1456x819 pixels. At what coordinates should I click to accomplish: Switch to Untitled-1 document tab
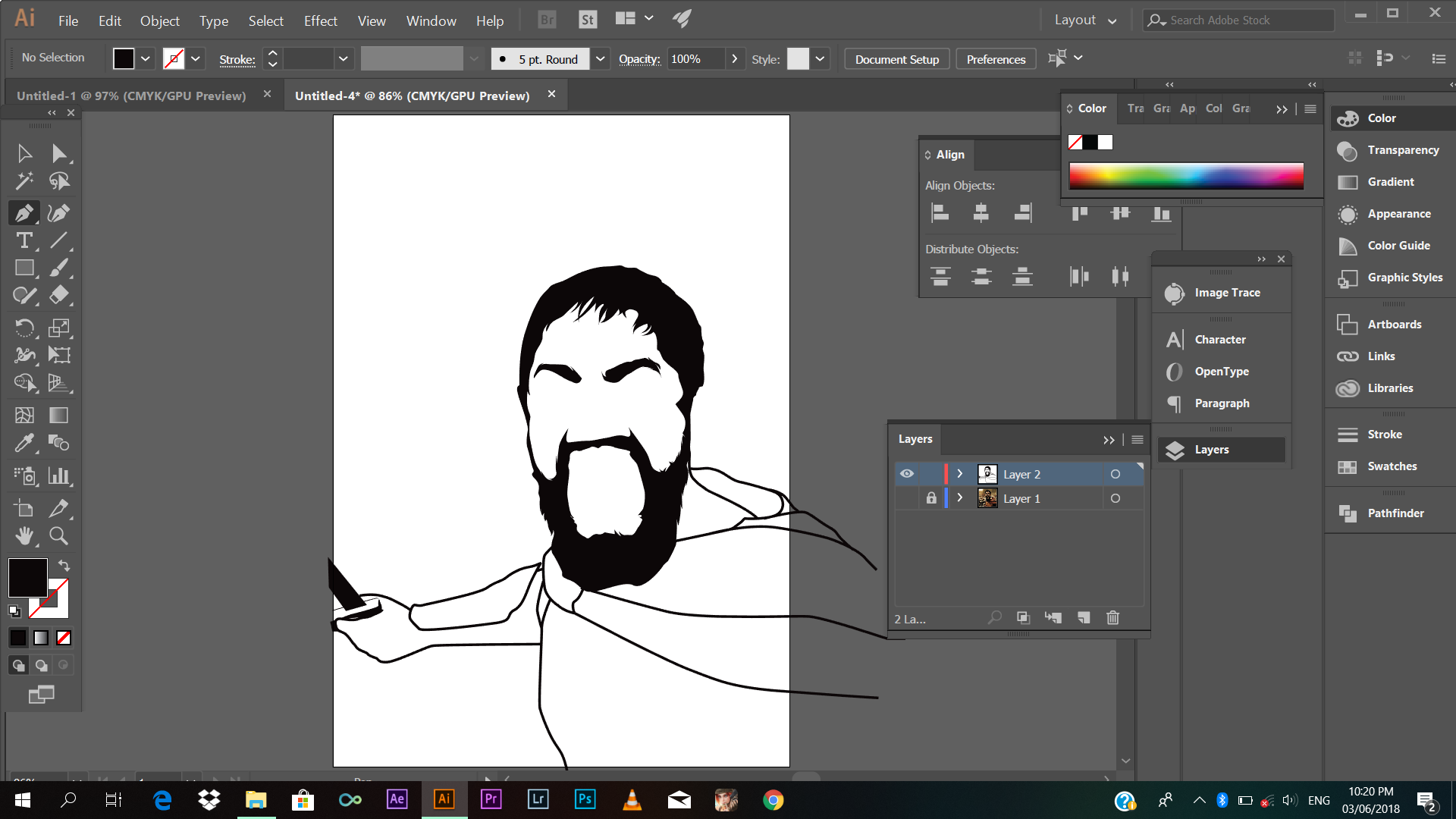pyautogui.click(x=131, y=96)
